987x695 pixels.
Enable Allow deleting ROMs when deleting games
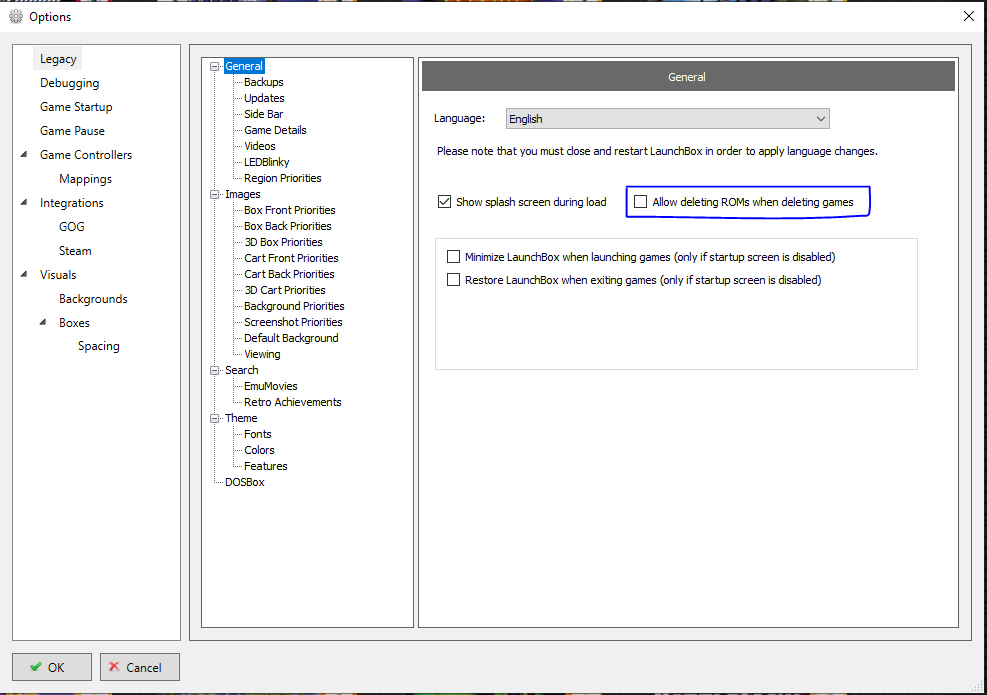click(640, 201)
